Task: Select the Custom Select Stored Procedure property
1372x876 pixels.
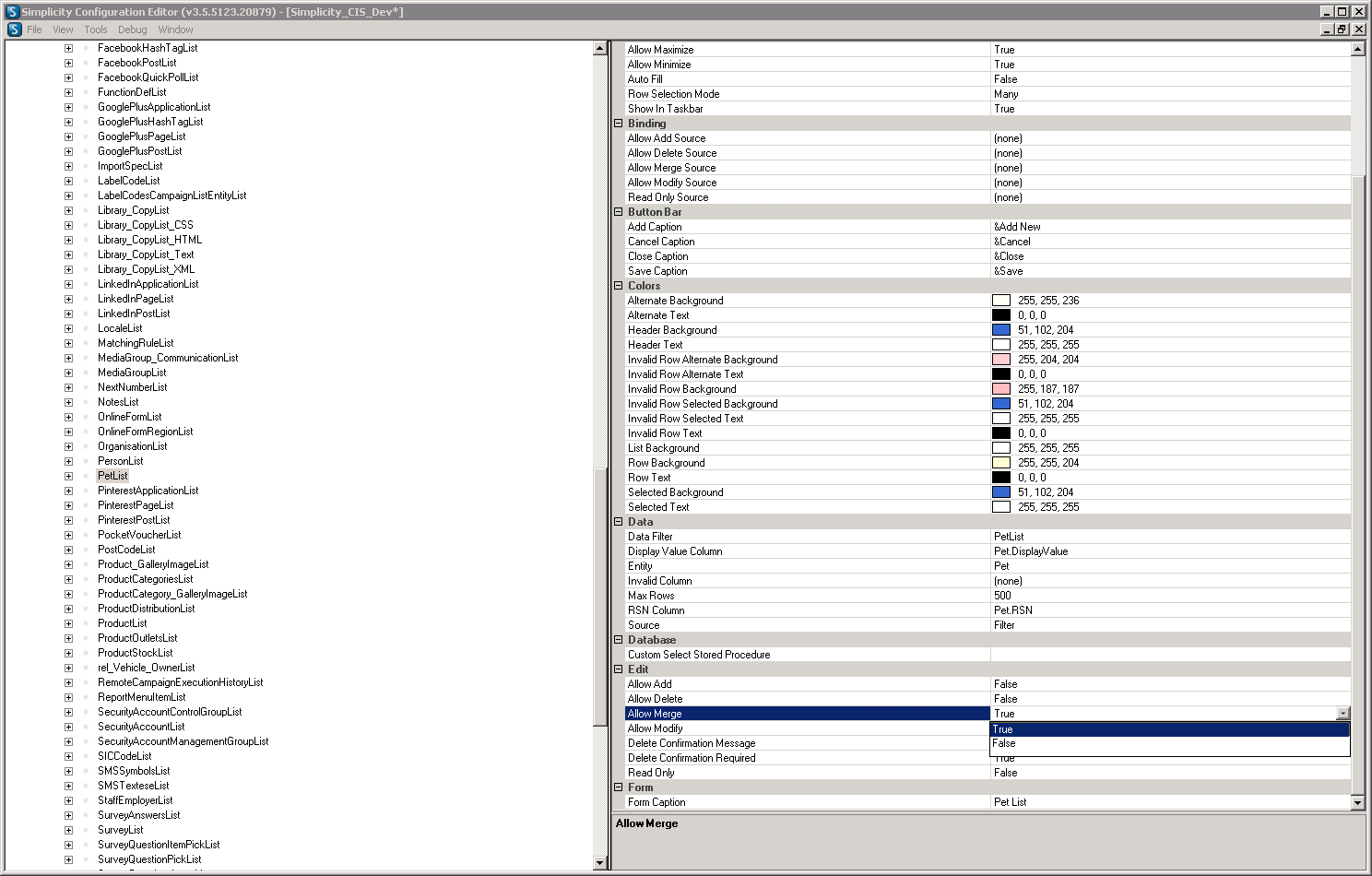Action: point(988,655)
